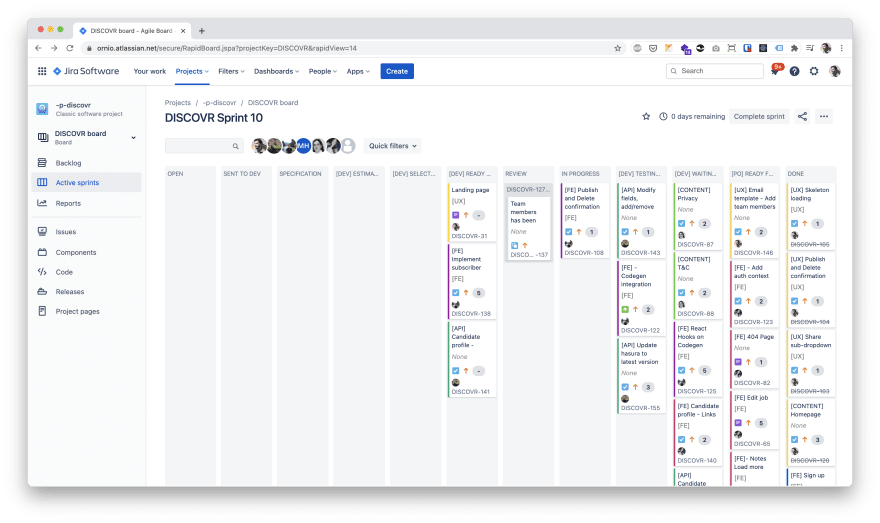Open the board more options ellipsis
The width and height of the screenshot is (880, 523).
[x=824, y=117]
